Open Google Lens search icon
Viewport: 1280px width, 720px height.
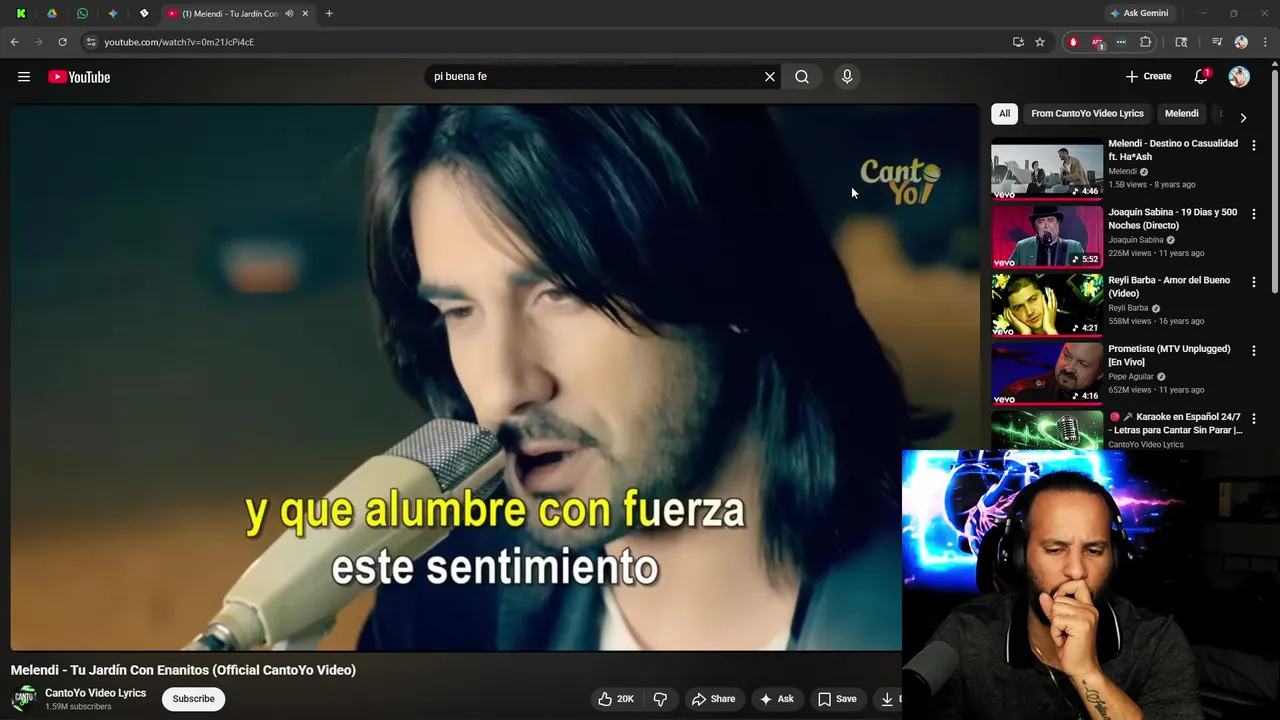click(1181, 42)
